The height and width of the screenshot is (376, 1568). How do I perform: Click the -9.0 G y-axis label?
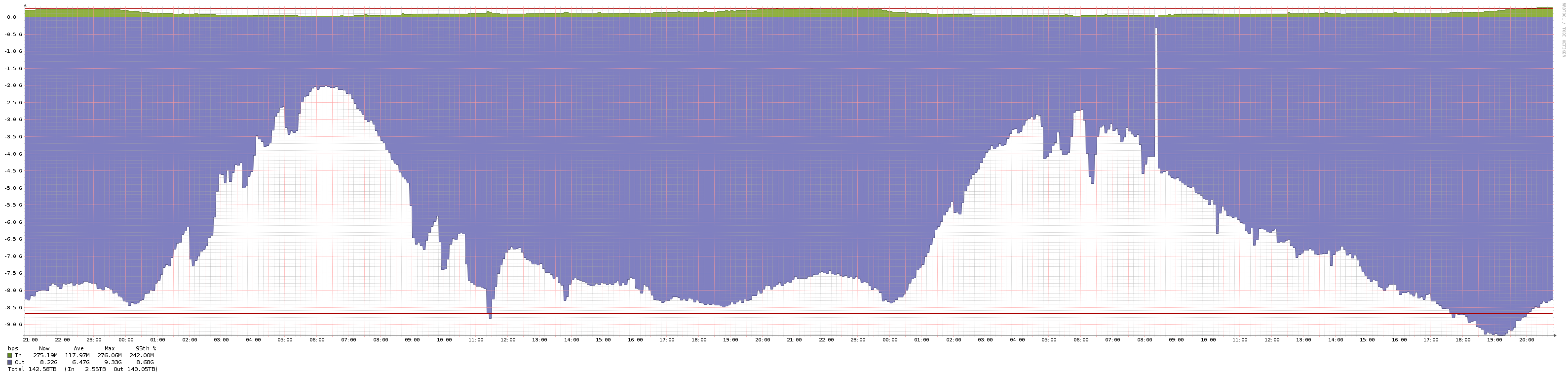[13, 324]
